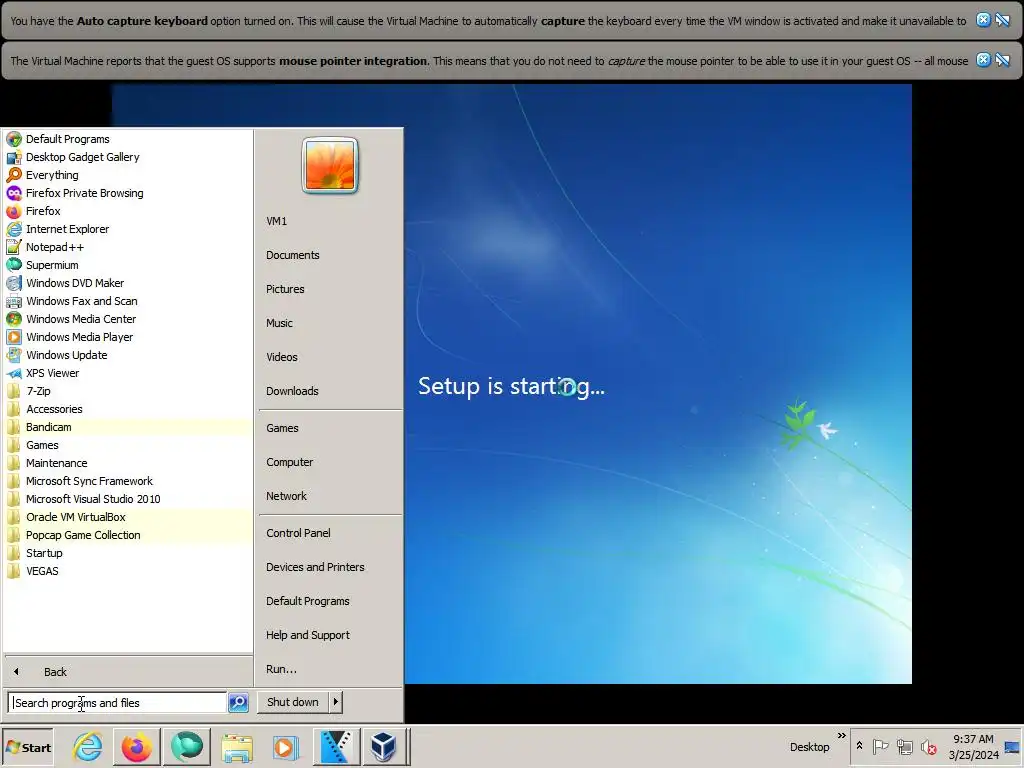The width and height of the screenshot is (1024, 768).
Task: Expand the Bandicam folder
Action: tap(127, 427)
